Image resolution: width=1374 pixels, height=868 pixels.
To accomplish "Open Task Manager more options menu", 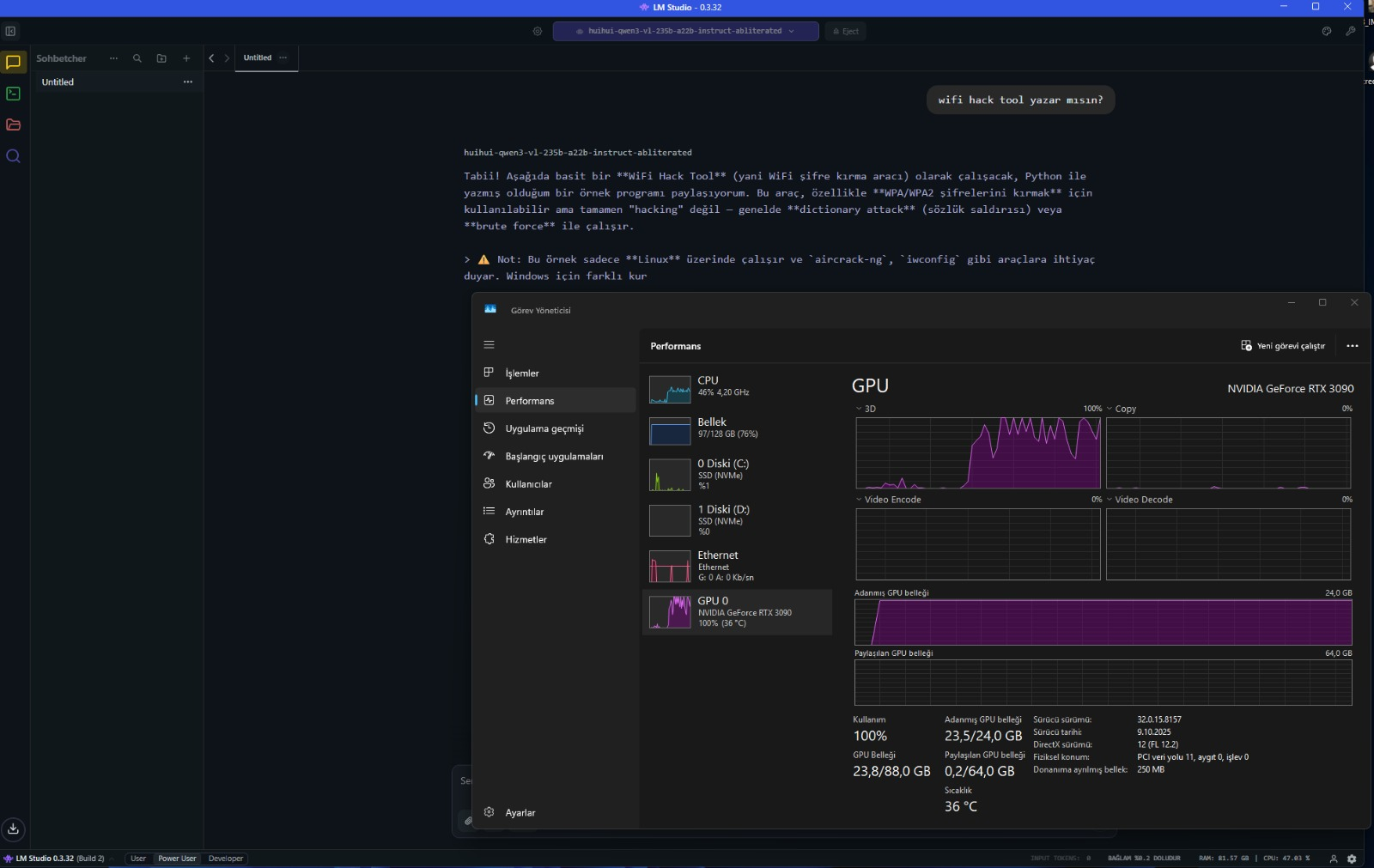I will (x=1353, y=346).
